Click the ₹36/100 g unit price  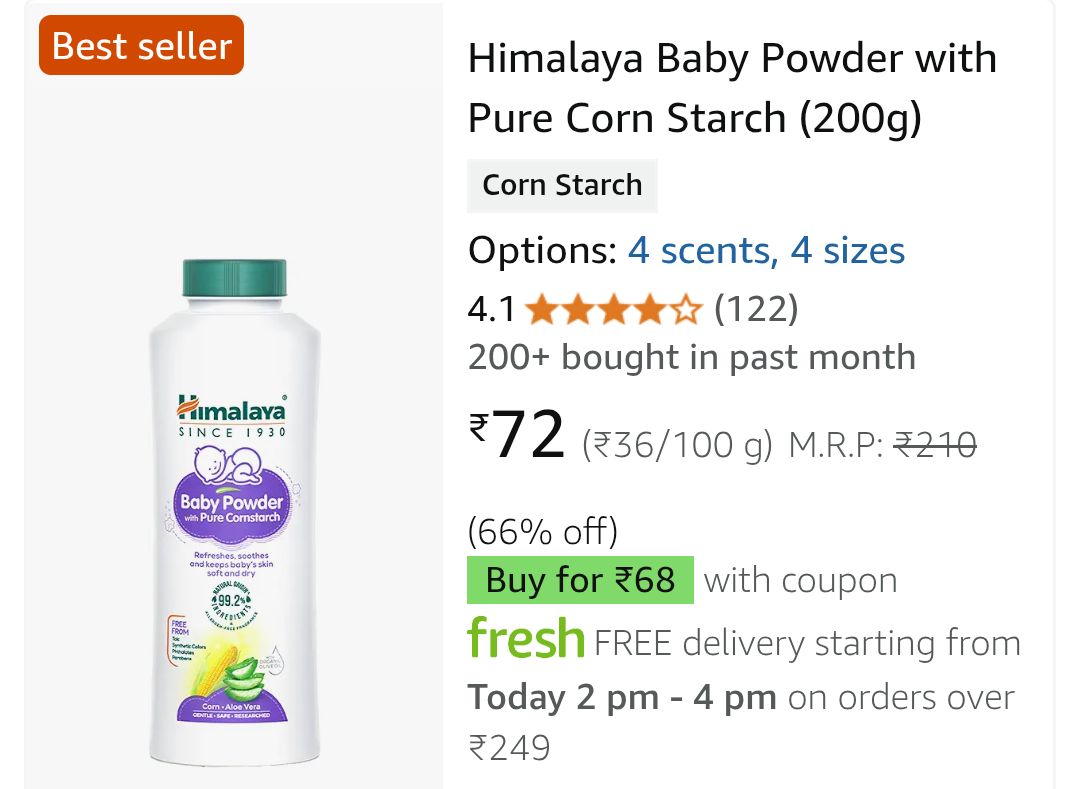(677, 445)
